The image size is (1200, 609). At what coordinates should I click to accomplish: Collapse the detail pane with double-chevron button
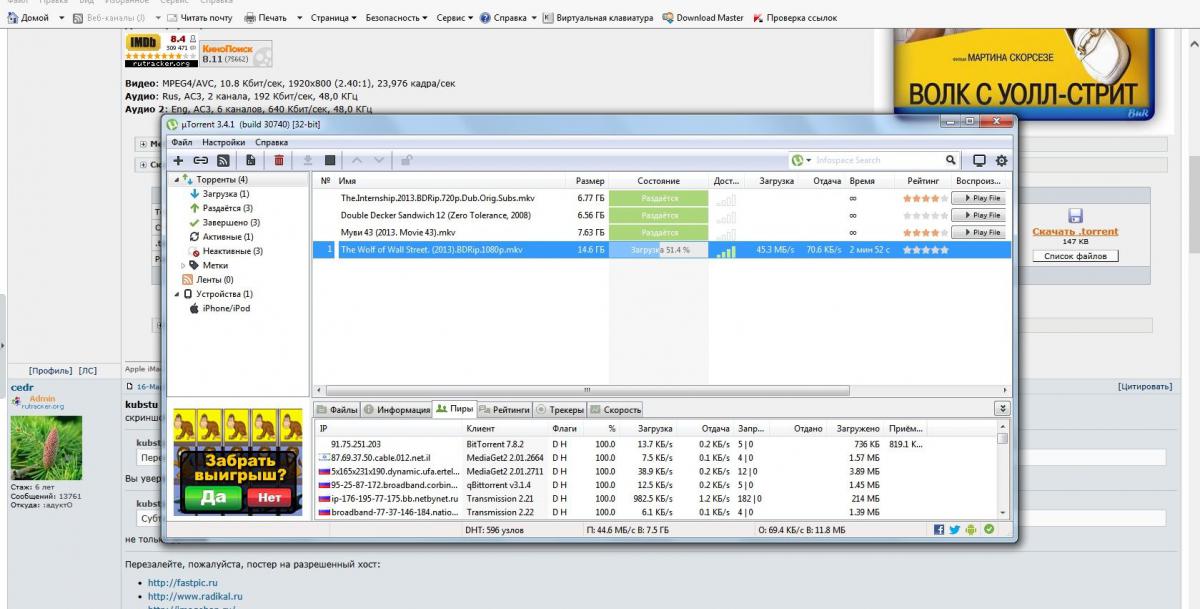(x=1002, y=409)
